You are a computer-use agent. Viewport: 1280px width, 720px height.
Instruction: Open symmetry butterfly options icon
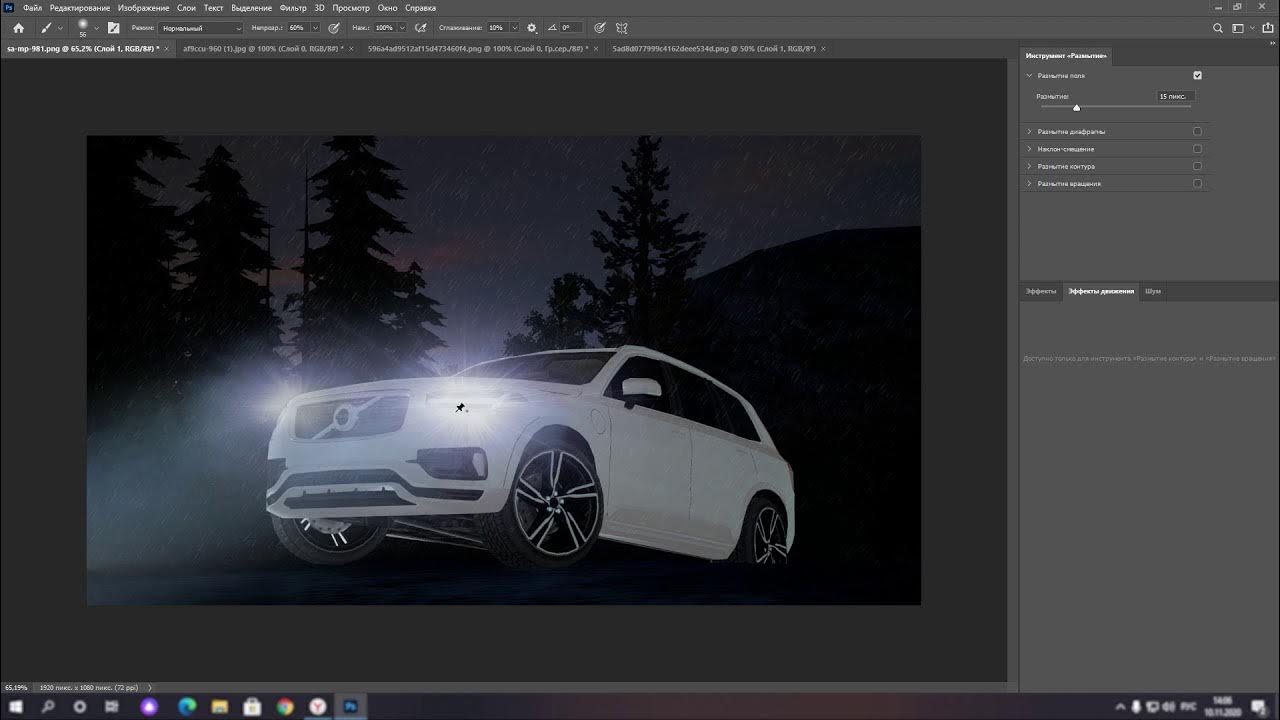click(622, 28)
